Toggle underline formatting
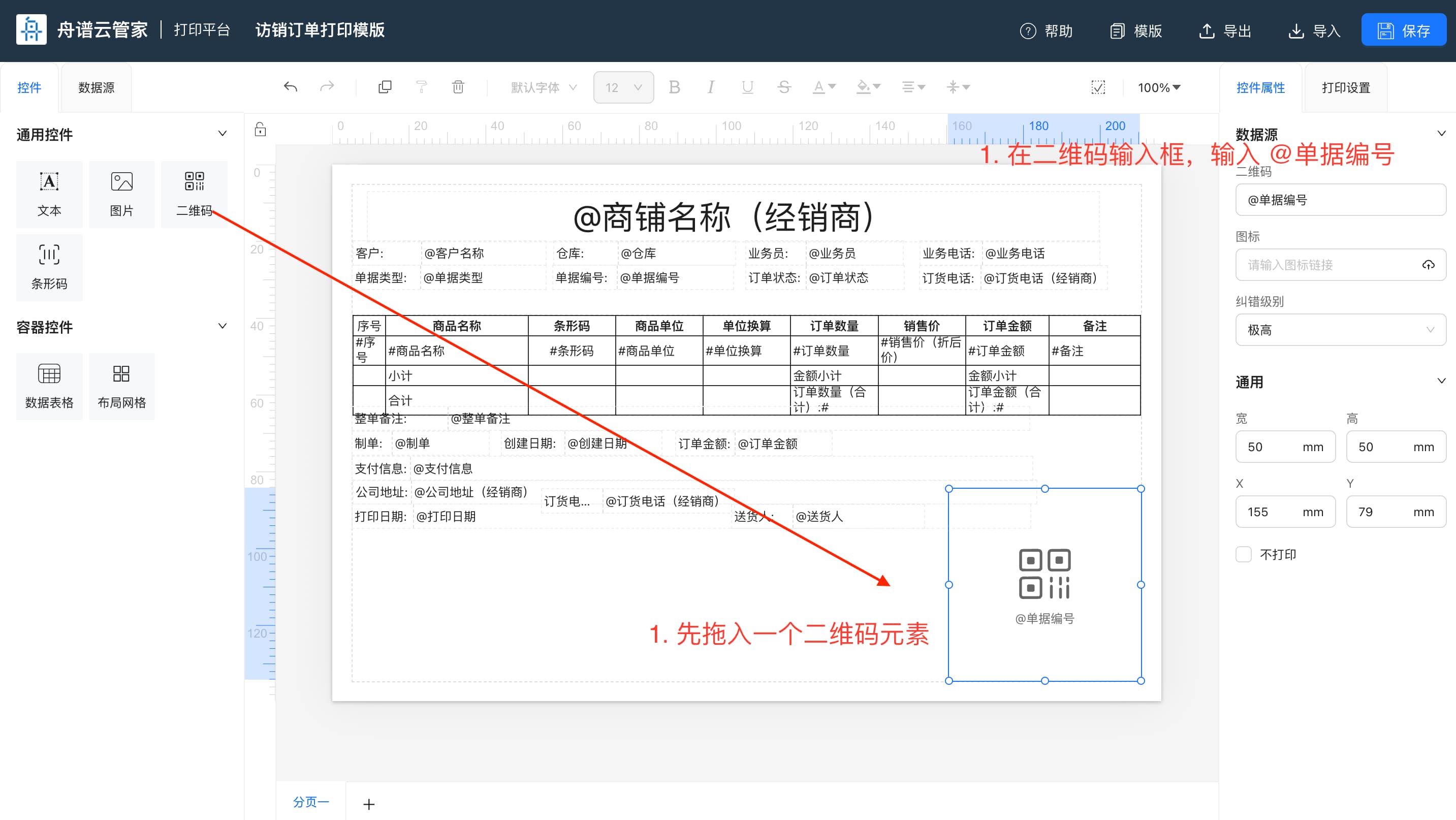 coord(747,87)
